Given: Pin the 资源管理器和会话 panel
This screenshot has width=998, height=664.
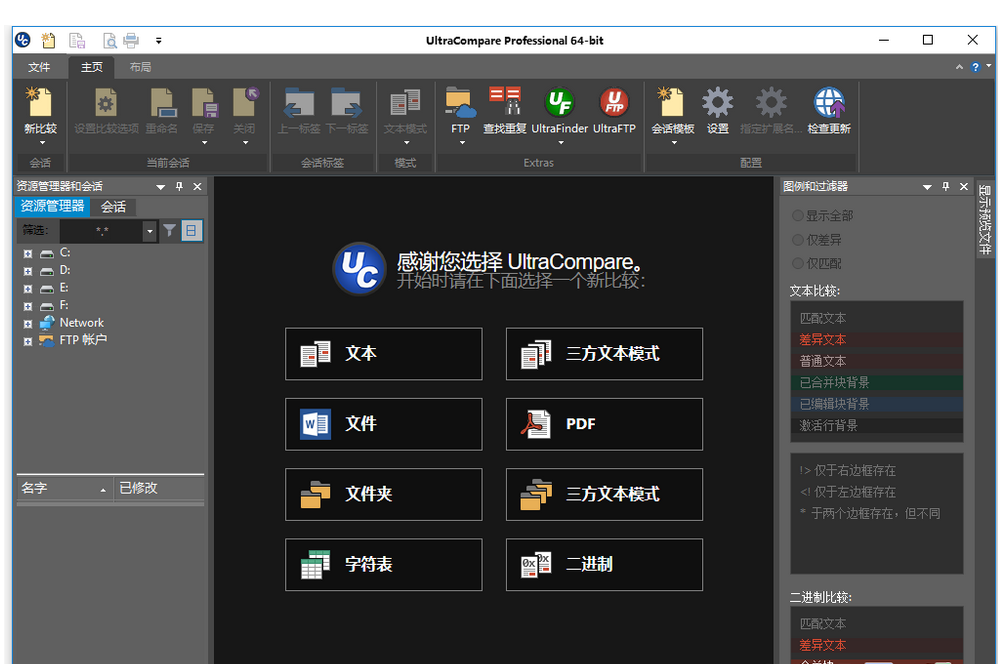Looking at the screenshot, I should 179,186.
